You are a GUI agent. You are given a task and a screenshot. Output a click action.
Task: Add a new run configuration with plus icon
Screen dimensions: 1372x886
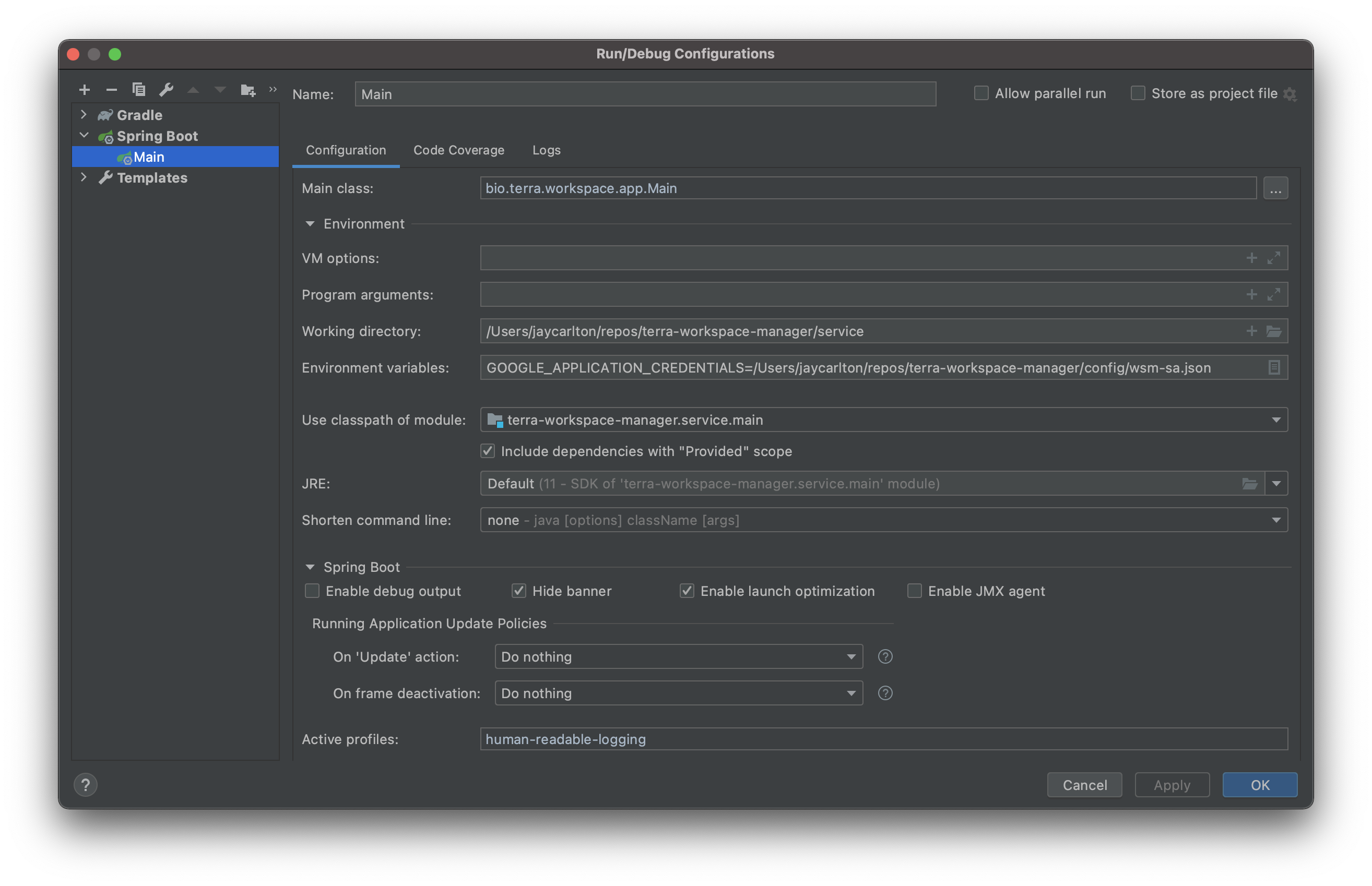pyautogui.click(x=85, y=90)
